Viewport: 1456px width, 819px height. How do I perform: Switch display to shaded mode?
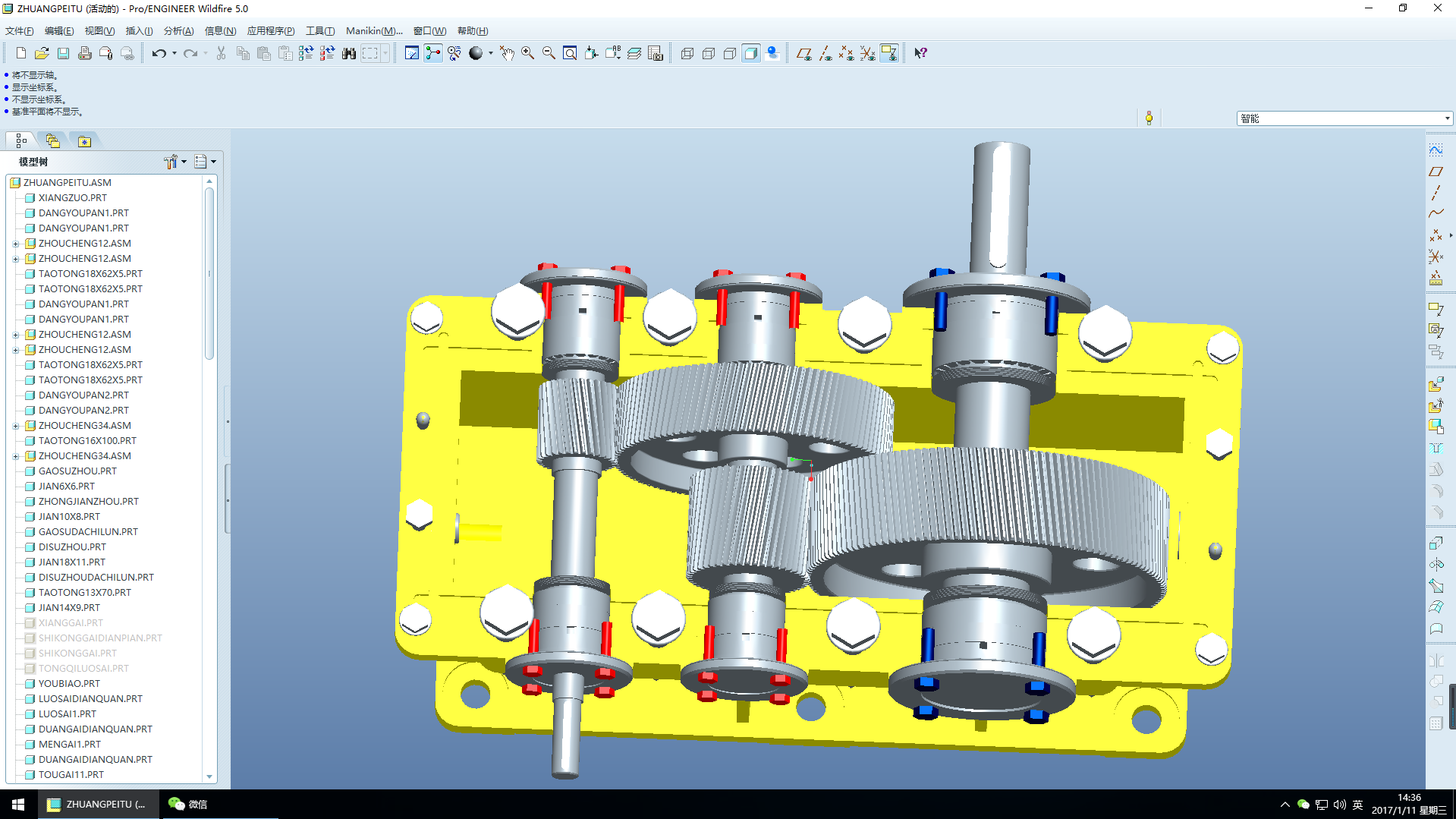click(751, 53)
